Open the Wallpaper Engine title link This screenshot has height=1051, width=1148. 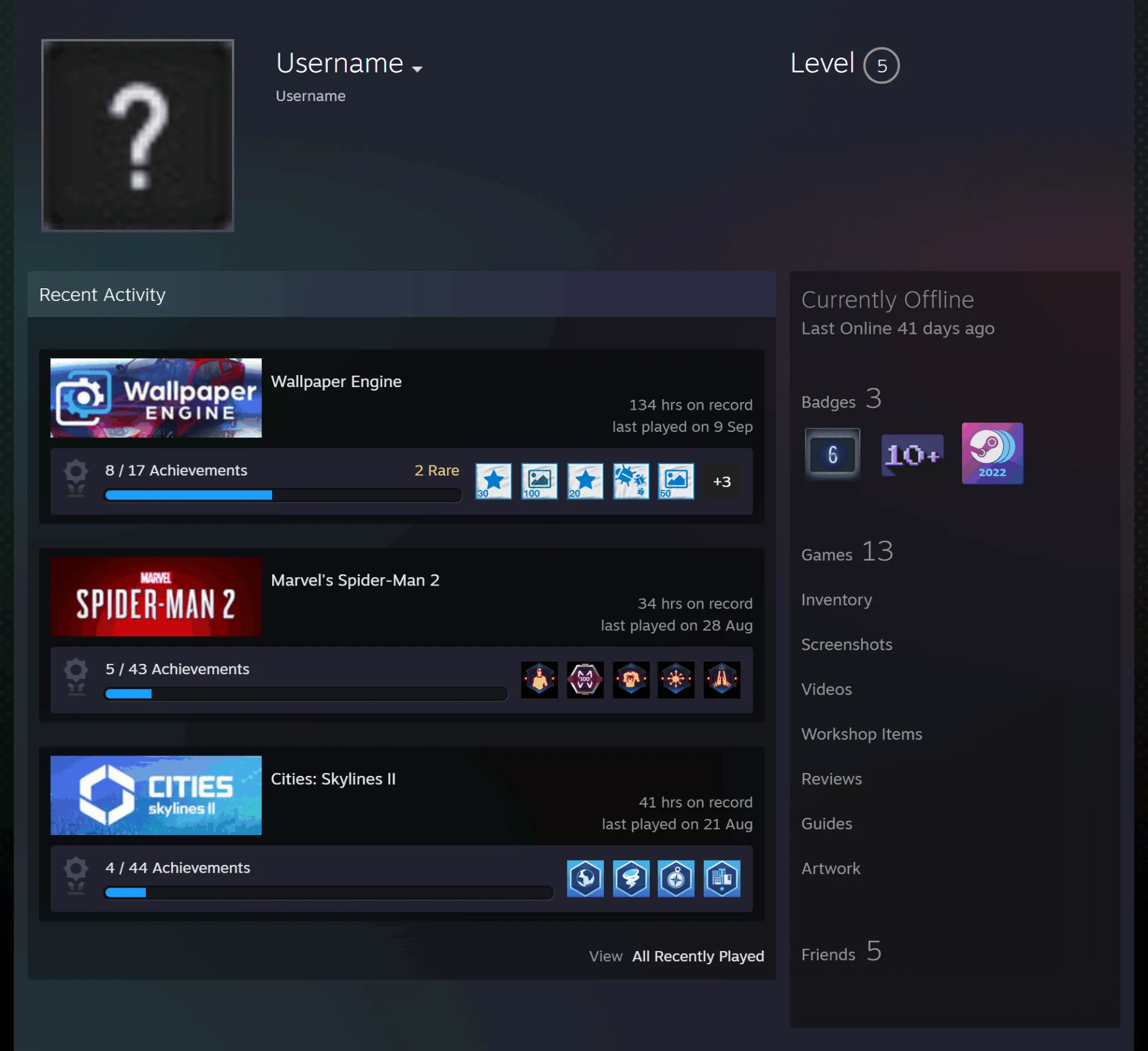(336, 382)
